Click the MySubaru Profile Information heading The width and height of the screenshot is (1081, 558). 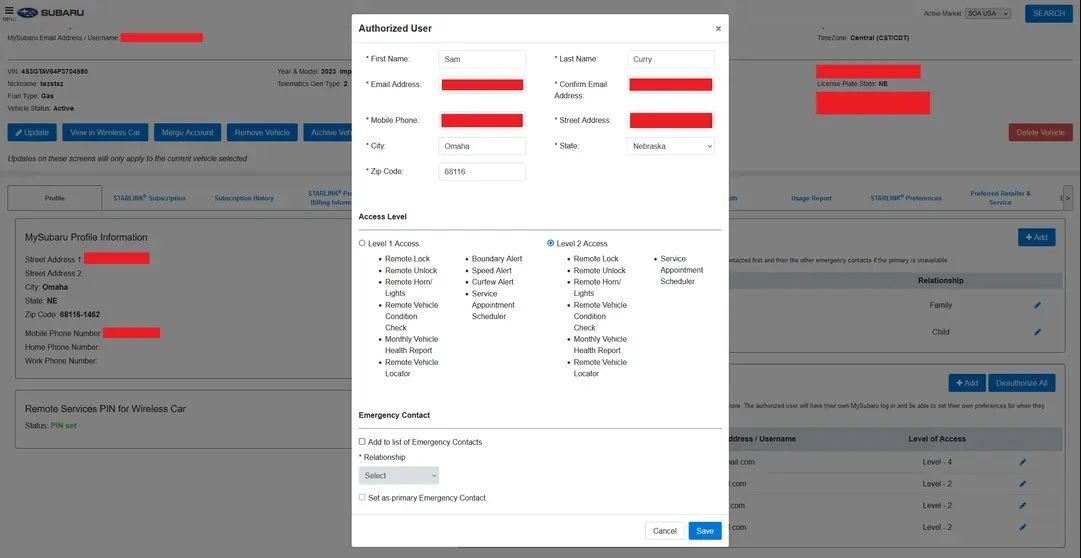pyautogui.click(x=86, y=237)
